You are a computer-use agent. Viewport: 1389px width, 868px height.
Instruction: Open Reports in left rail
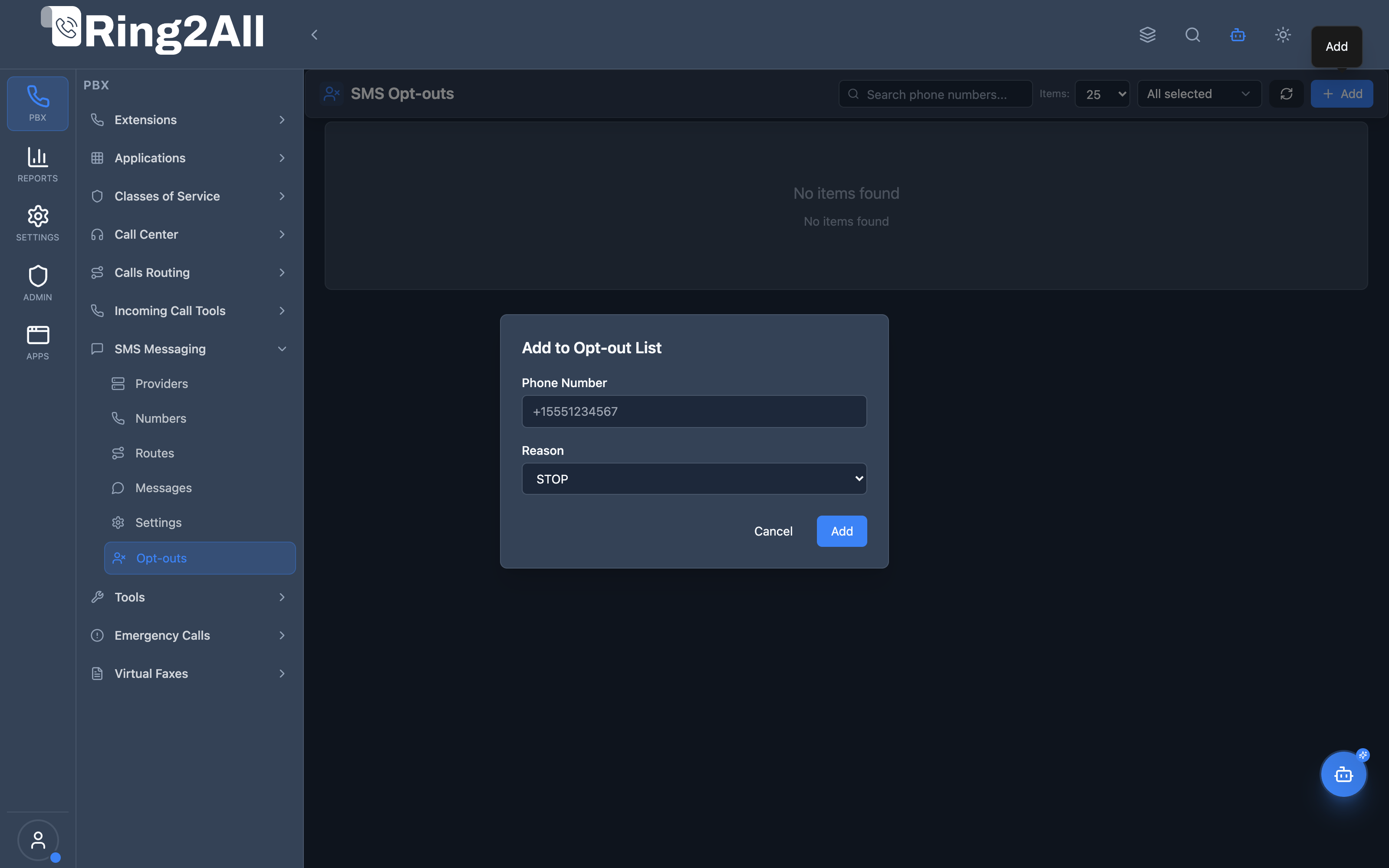[x=38, y=165]
